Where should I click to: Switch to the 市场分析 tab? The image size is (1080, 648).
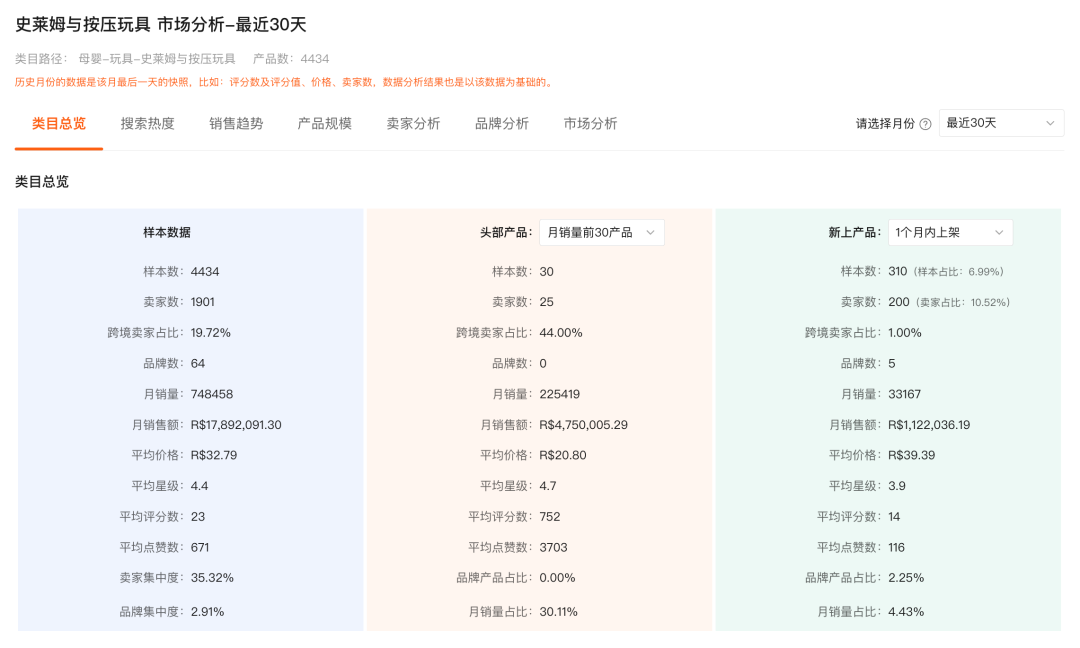[590, 124]
